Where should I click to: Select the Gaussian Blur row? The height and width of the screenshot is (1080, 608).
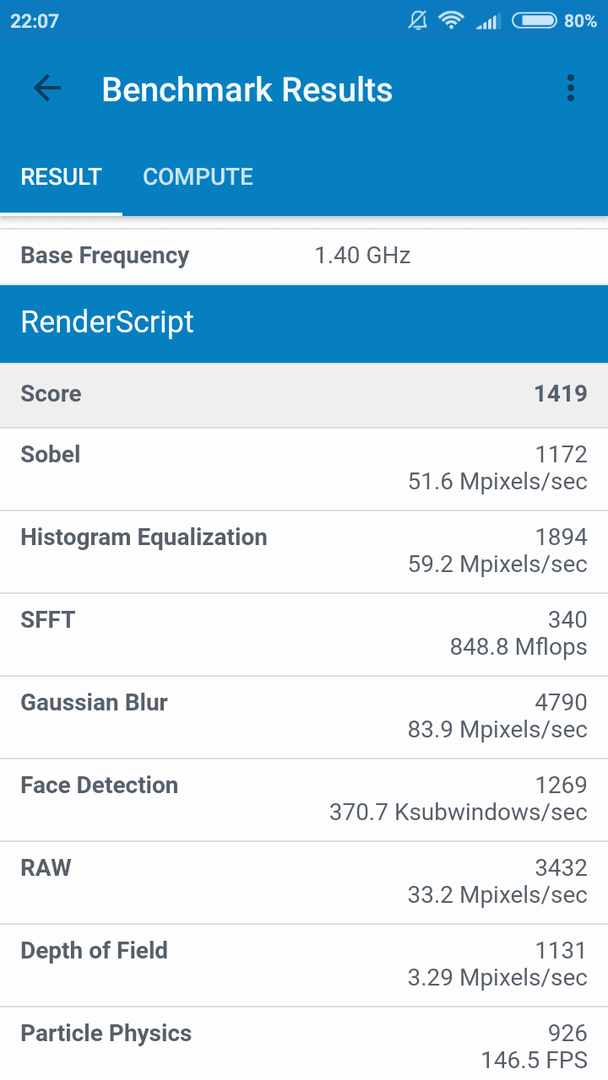tap(304, 717)
